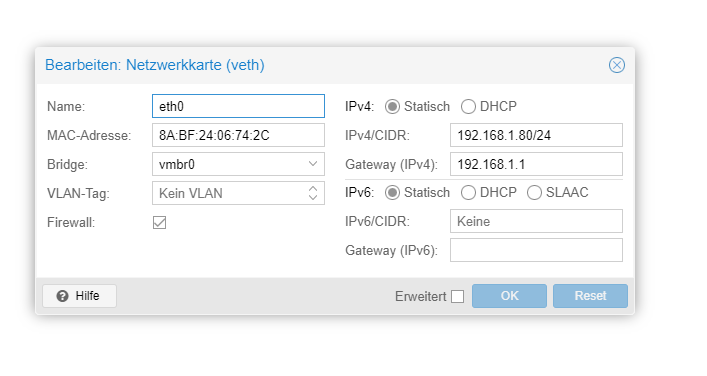Click the Bridge: label

point(67,164)
